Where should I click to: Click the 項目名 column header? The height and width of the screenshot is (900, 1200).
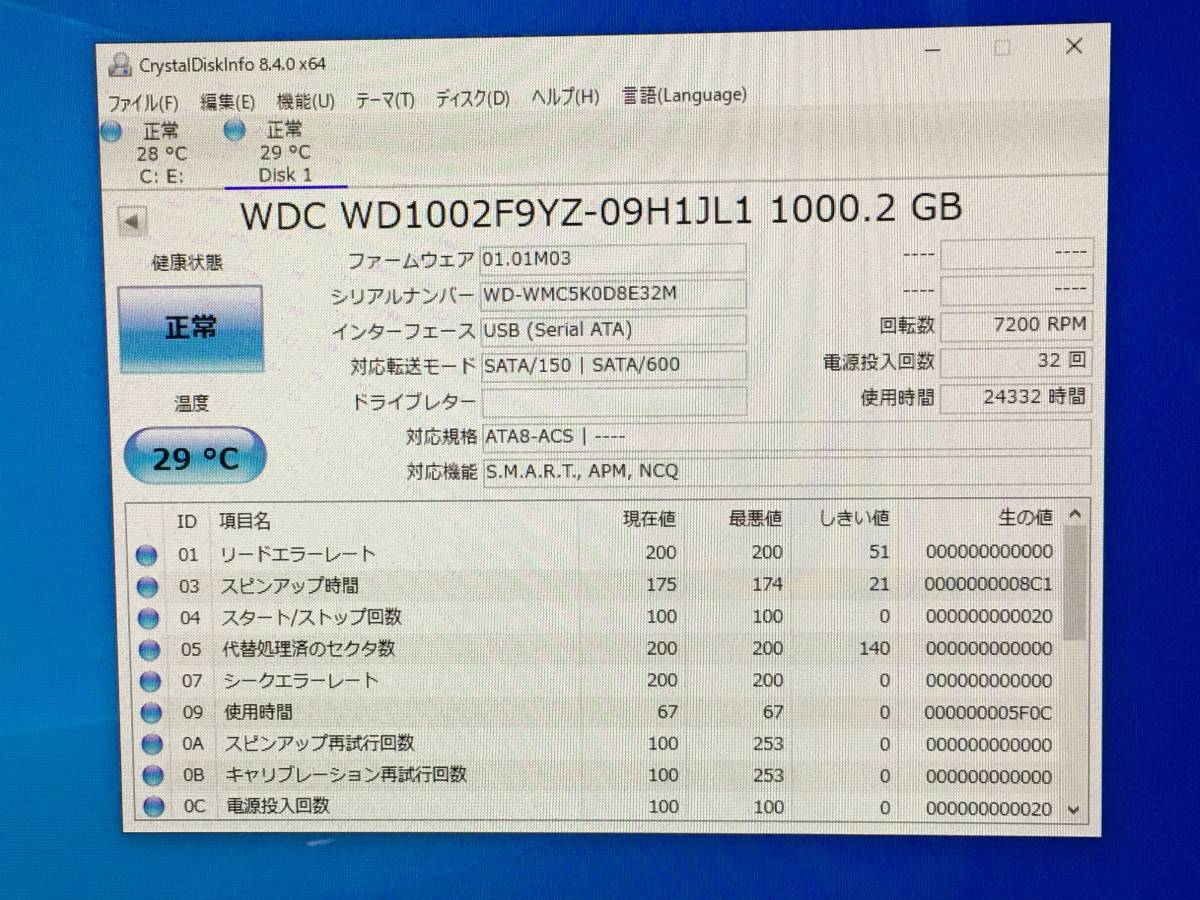(x=245, y=521)
